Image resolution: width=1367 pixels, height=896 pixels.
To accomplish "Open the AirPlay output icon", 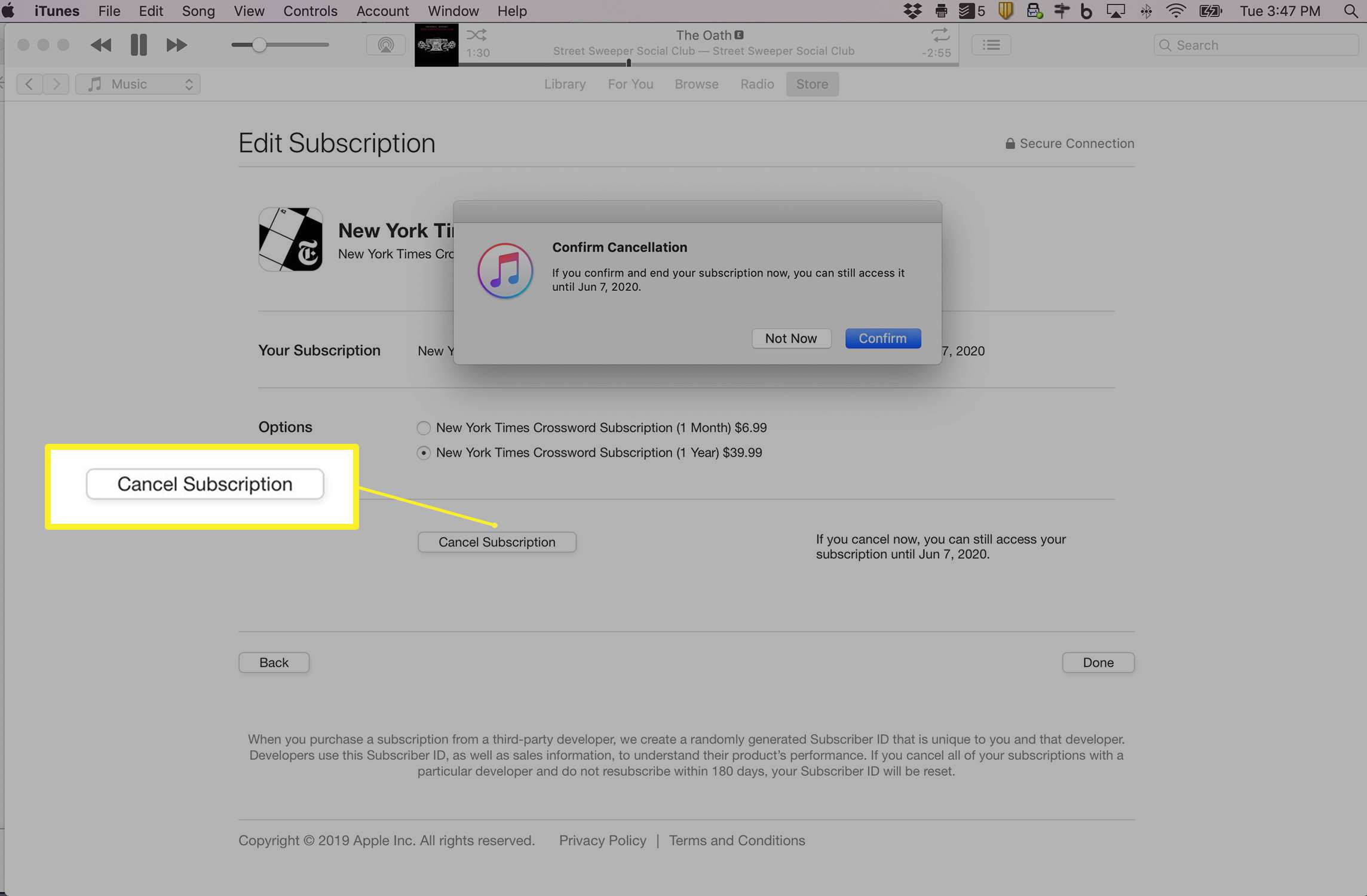I will coord(385,45).
